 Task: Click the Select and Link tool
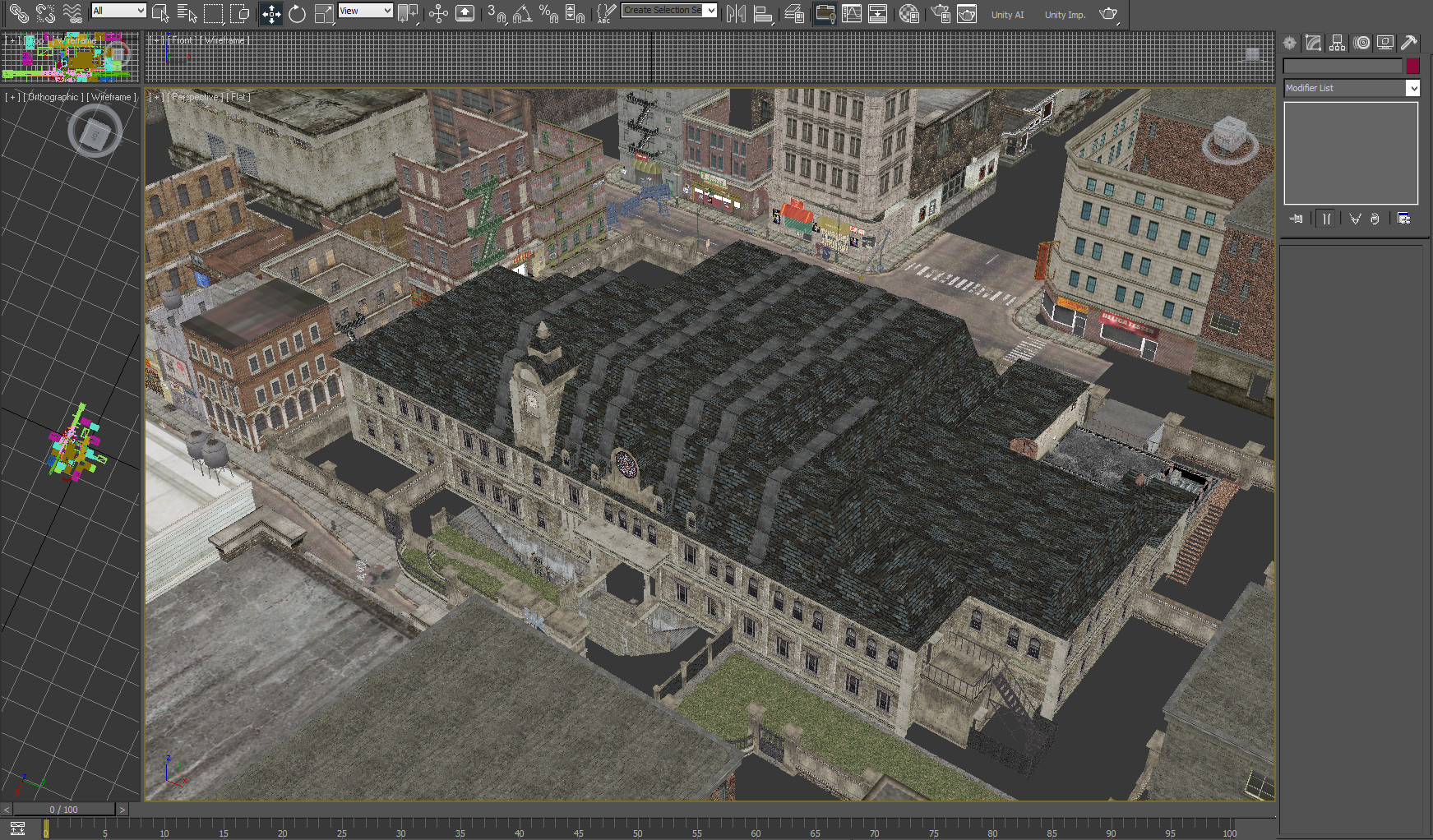click(19, 13)
